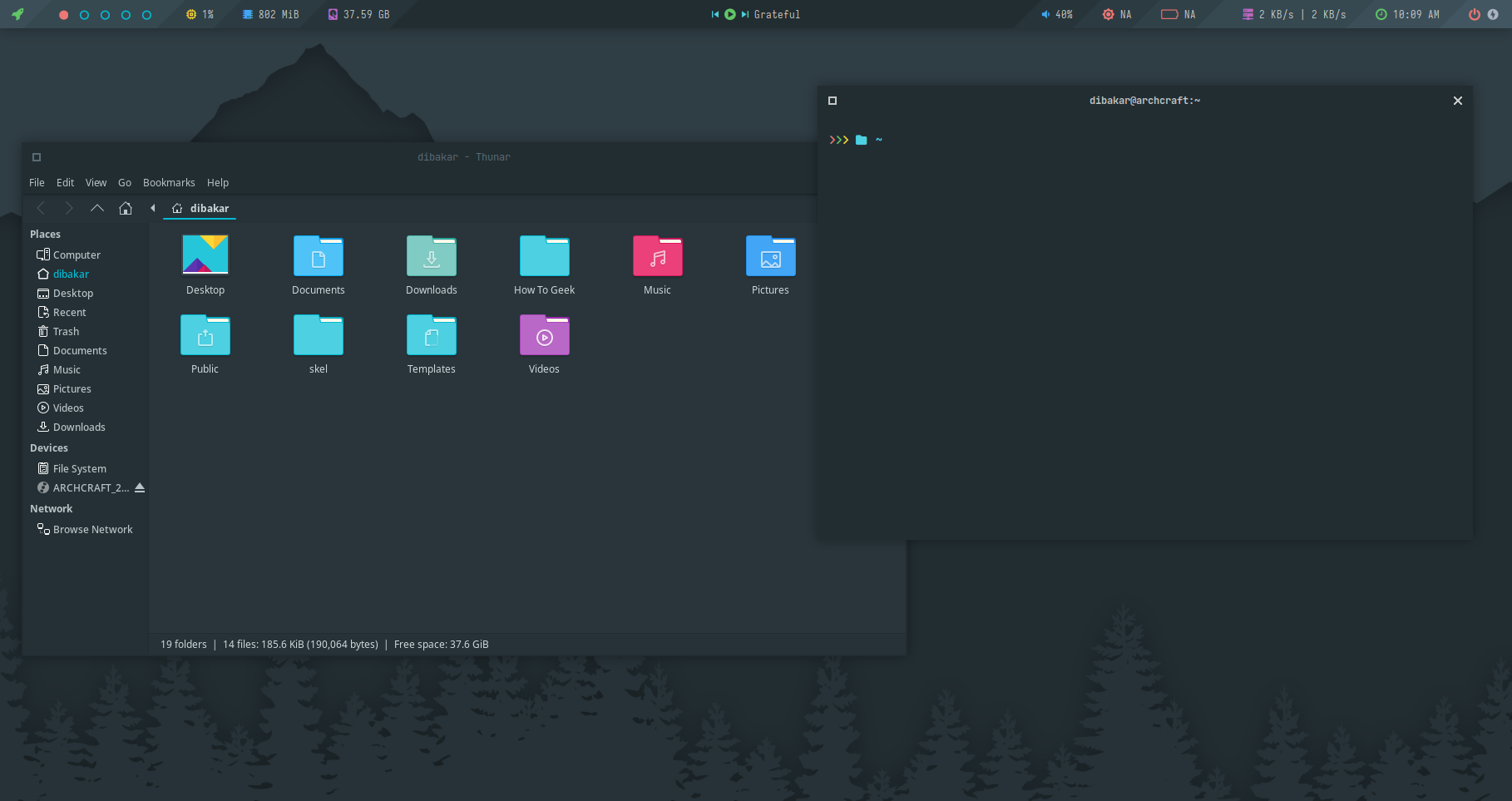Click the CPU 1% indicator
Screen dimensions: 1512x801
click(200, 14)
